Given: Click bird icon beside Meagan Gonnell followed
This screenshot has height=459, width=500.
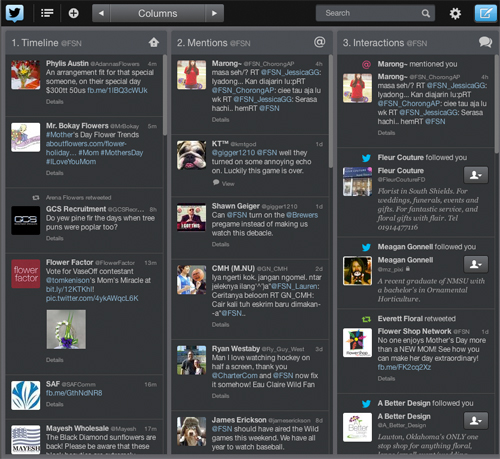Looking at the screenshot, I should click(x=366, y=247).
